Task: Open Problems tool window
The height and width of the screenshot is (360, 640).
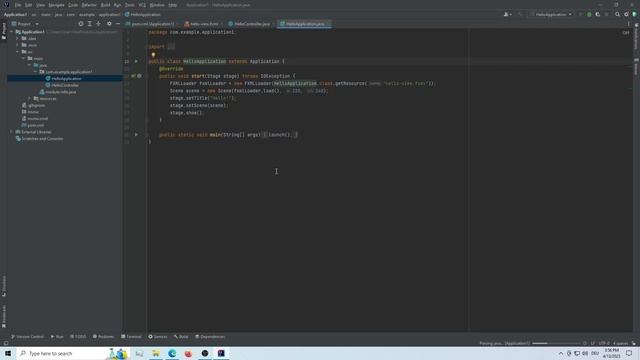Action: (x=103, y=336)
